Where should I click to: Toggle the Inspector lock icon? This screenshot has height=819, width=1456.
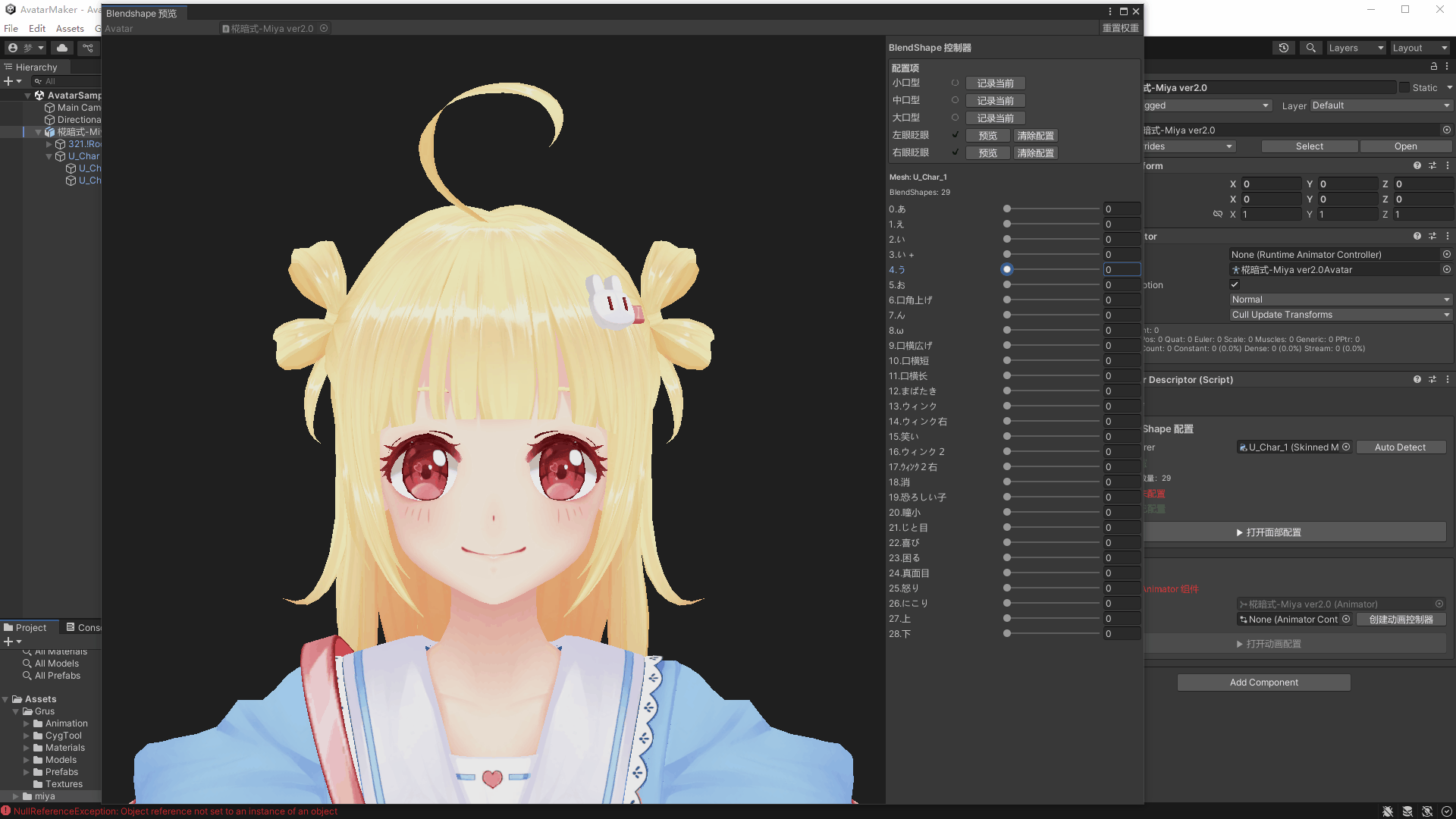click(x=1433, y=67)
